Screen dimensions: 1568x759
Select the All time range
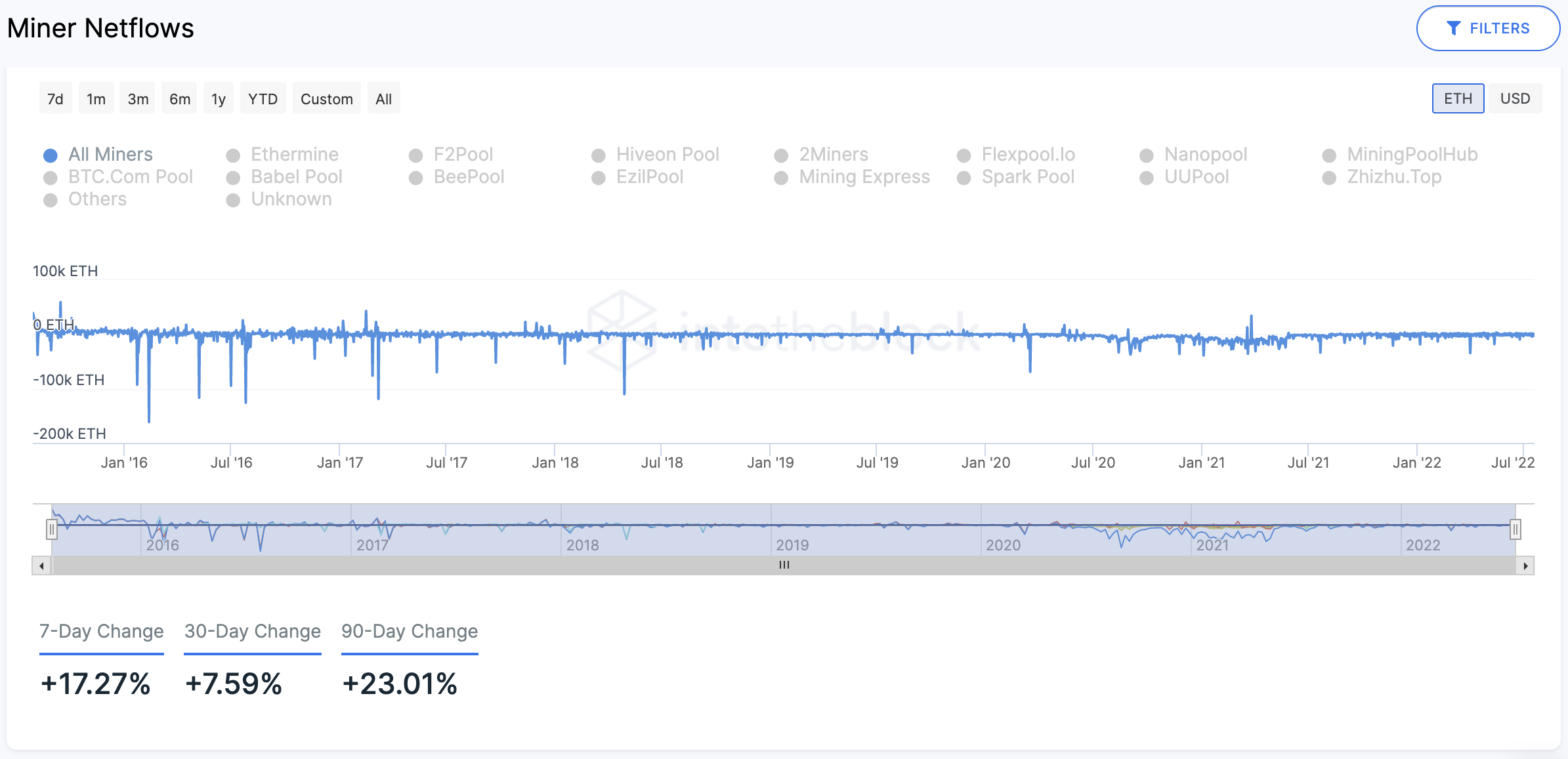tap(383, 99)
